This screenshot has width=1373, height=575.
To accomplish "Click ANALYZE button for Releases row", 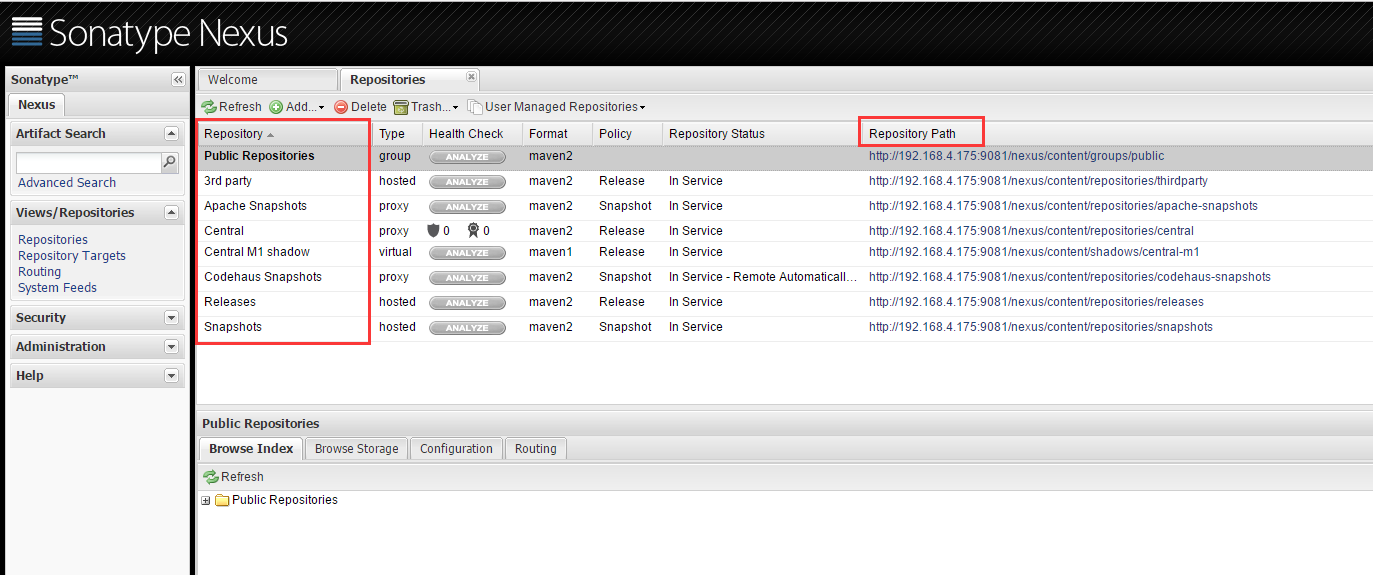I will [x=467, y=303].
